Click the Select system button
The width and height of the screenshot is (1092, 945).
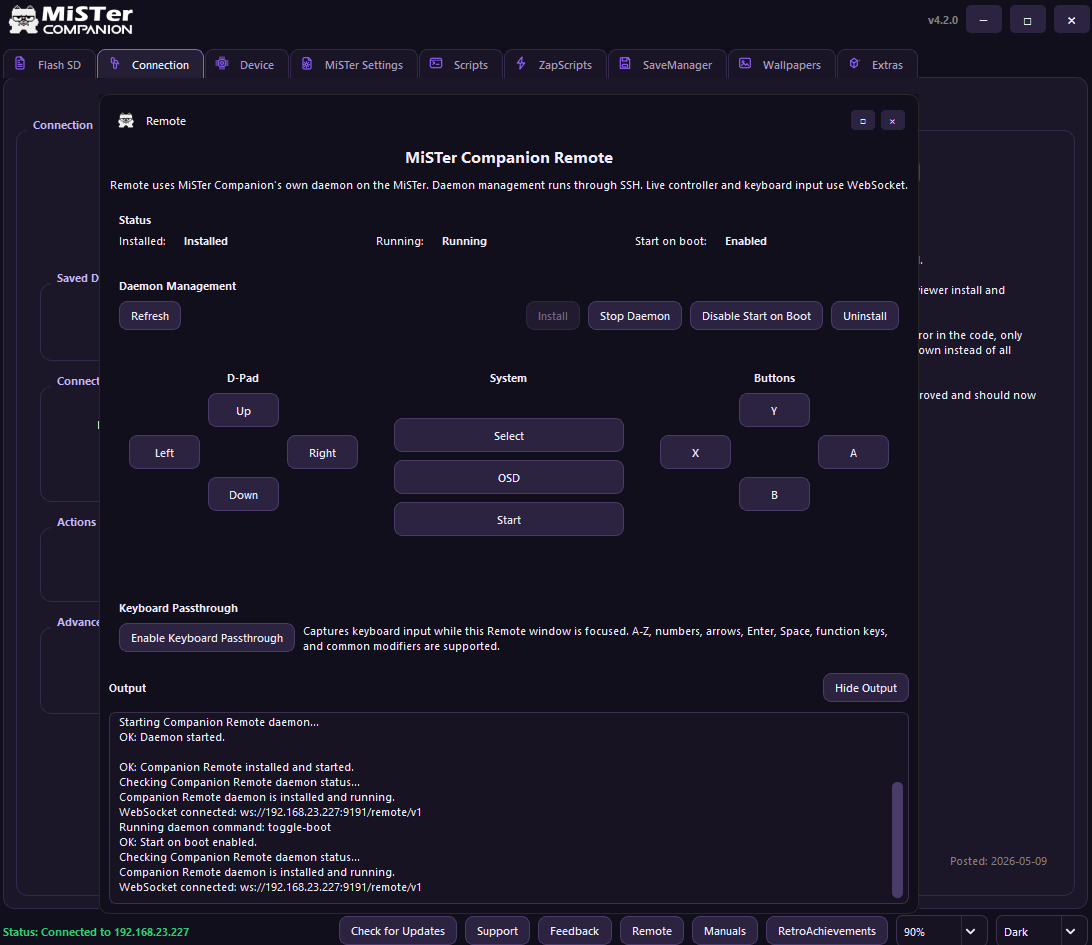tap(508, 435)
